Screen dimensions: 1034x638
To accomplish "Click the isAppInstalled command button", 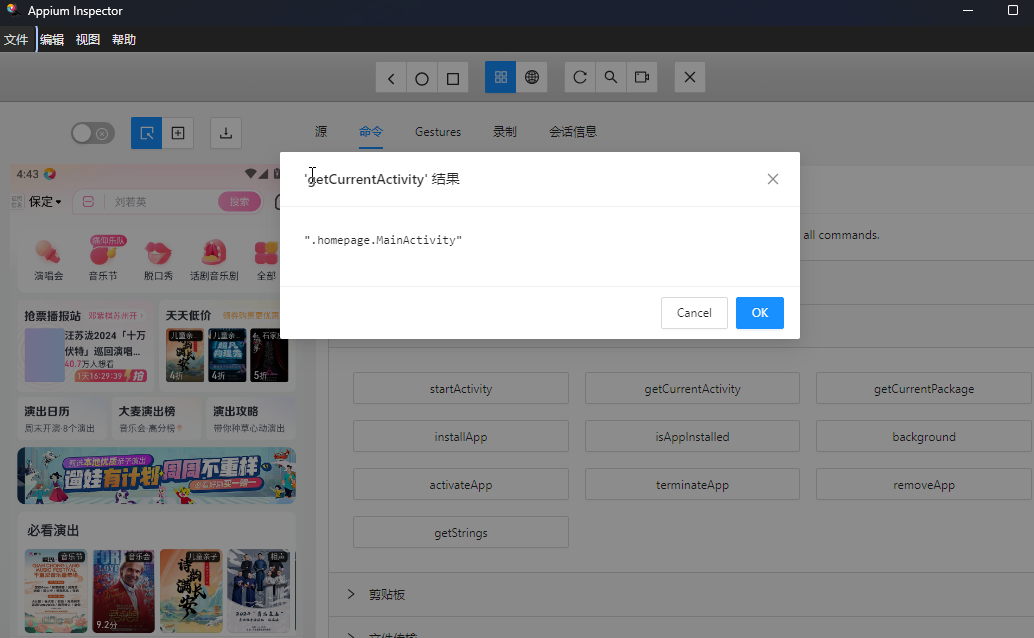I will pos(692,437).
